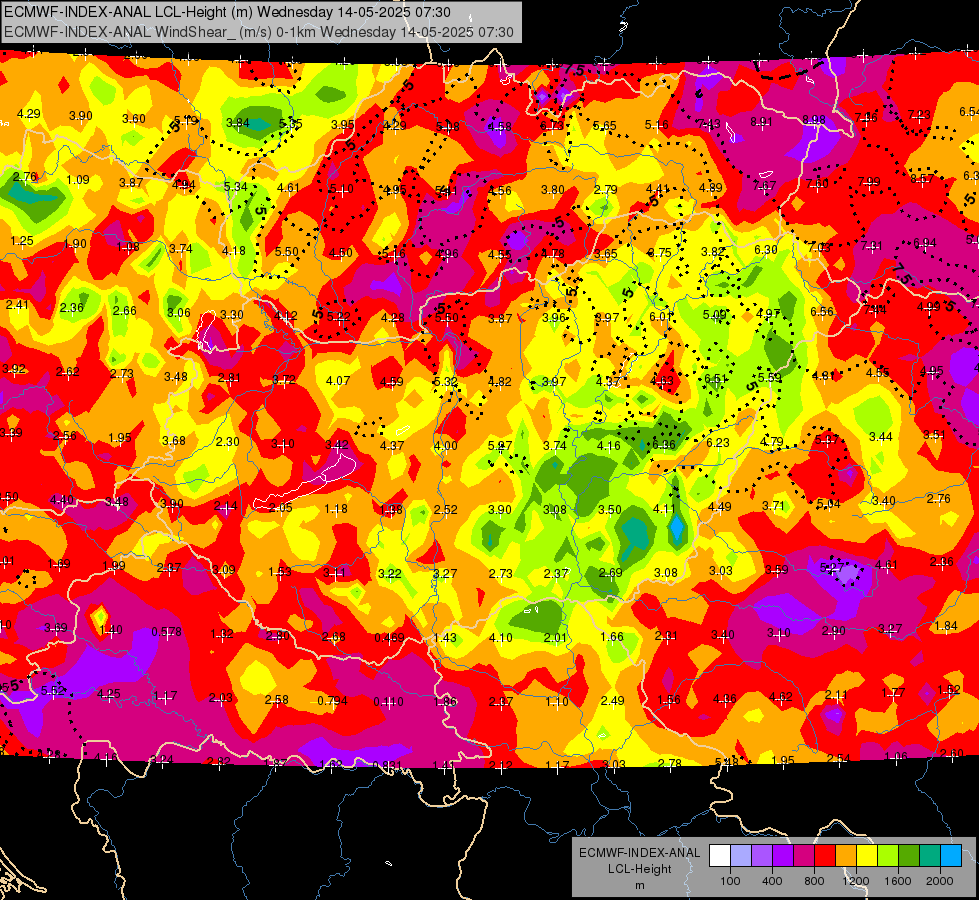Viewport: 979px width, 900px height.
Task: Click the wind shear value 2.05
Action: coord(281,508)
